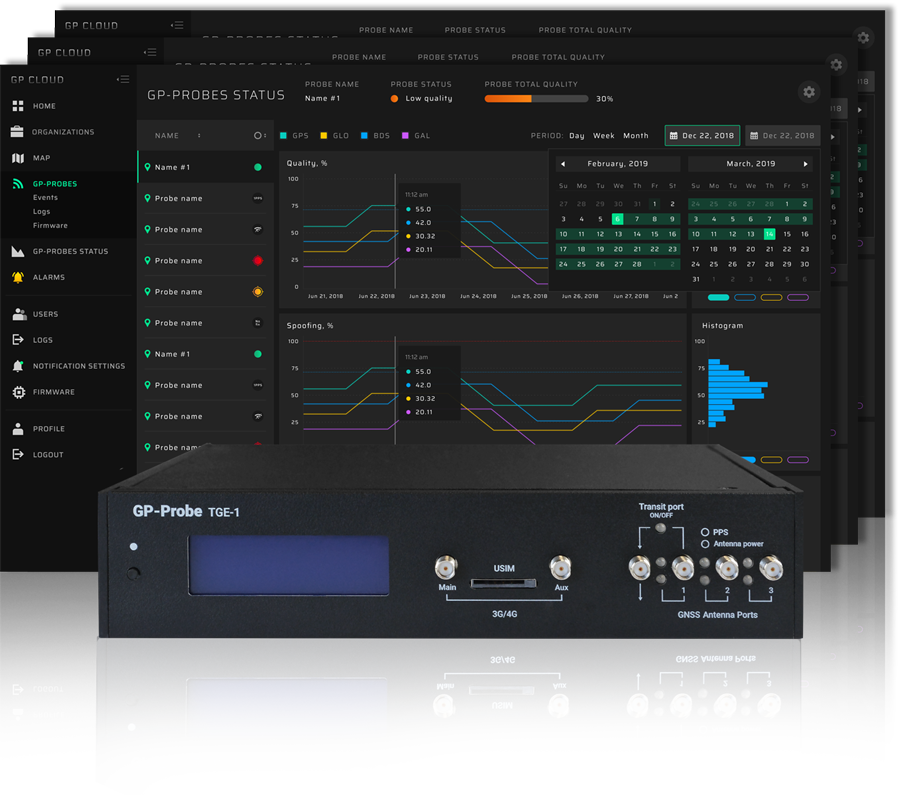Toggle the BDS series in the legend
900x795 pixels.
375,135
